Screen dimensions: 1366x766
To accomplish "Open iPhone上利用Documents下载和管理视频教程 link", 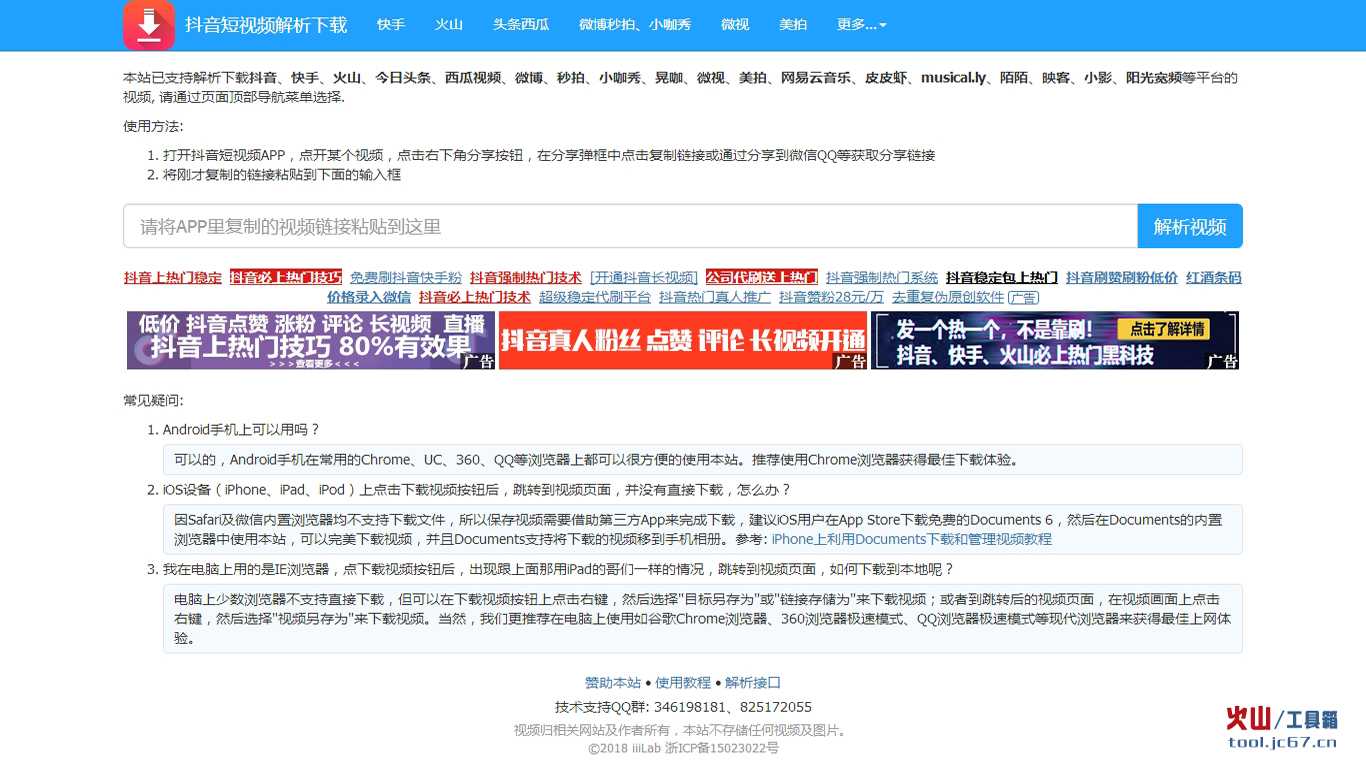I will (912, 539).
